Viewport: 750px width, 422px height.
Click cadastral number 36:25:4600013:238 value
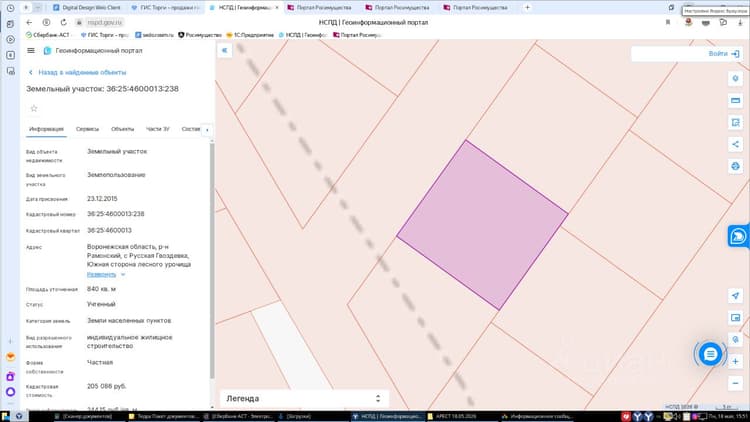[115, 214]
